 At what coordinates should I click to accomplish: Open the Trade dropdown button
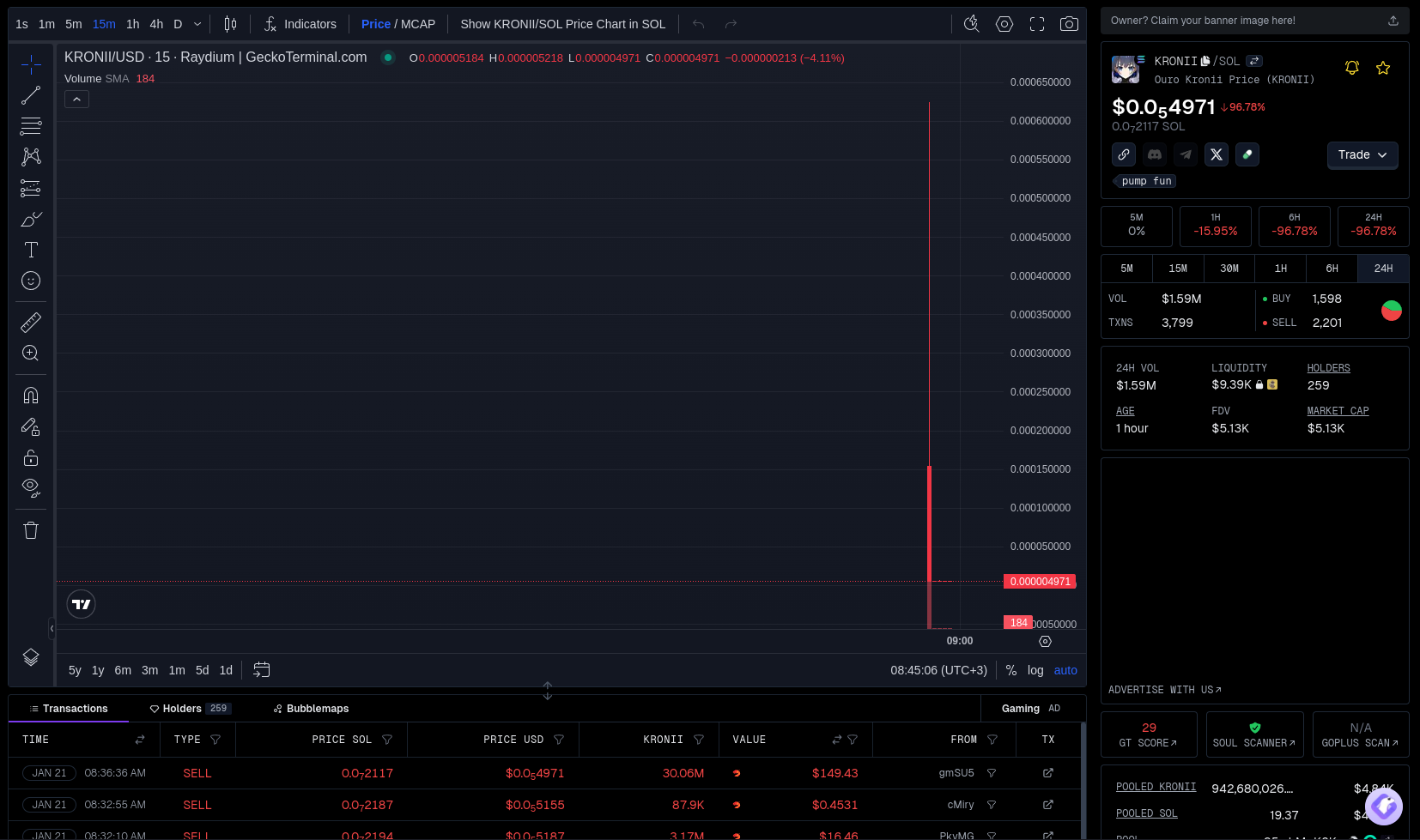[1362, 155]
